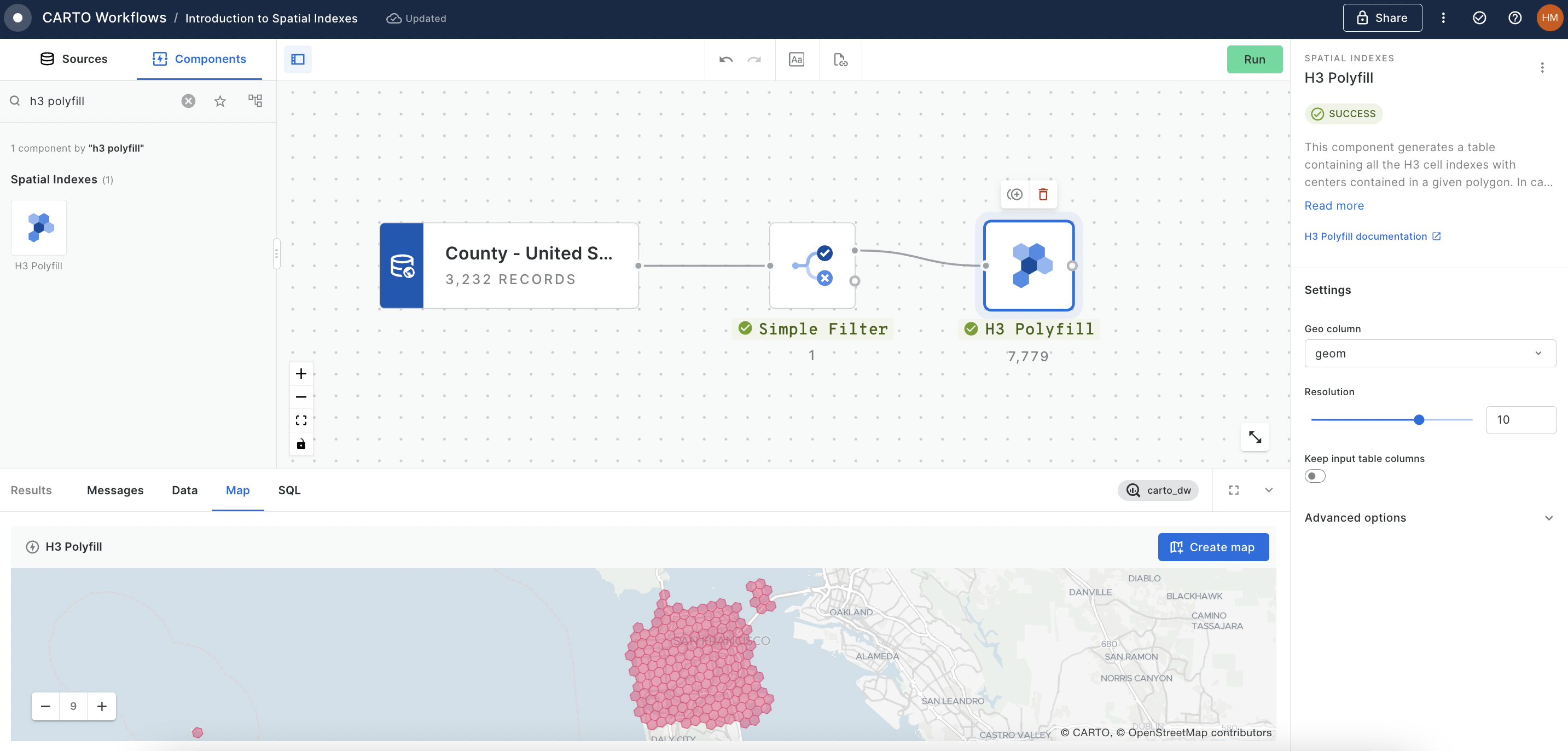
Task: Click the carto_dw connection chip
Action: point(1158,490)
